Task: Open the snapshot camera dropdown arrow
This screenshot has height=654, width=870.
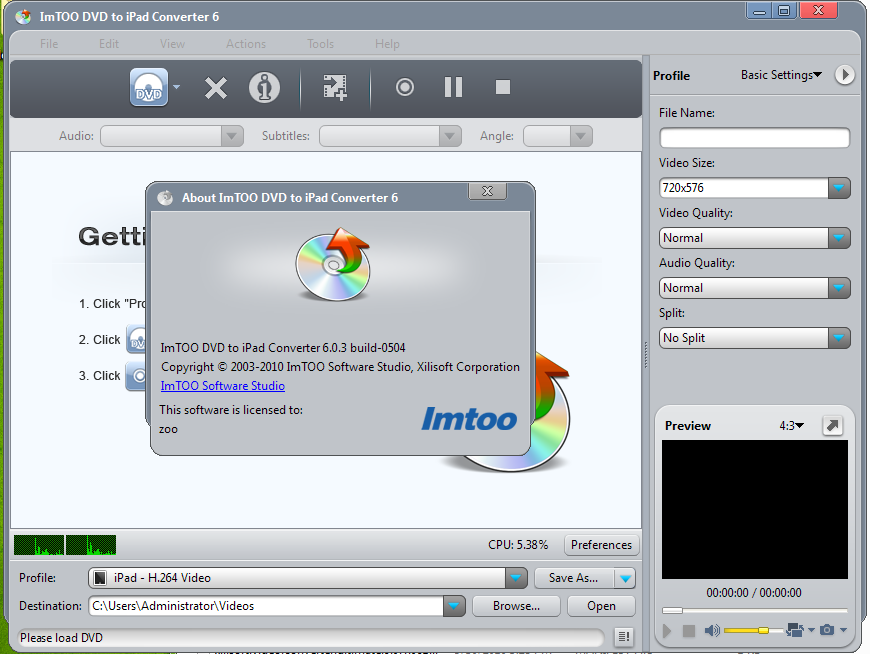Action: (843, 630)
